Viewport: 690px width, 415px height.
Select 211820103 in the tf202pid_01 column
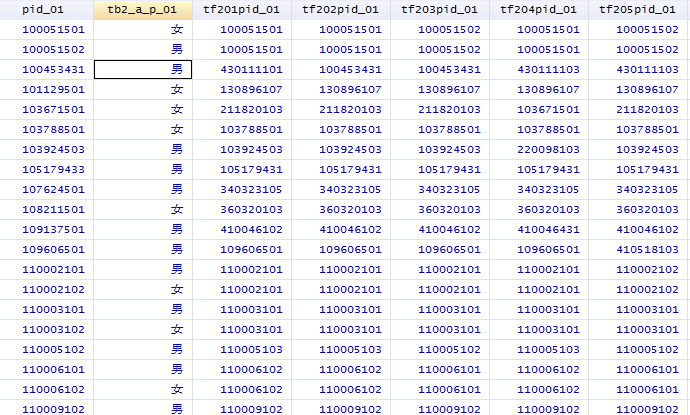pos(341,110)
